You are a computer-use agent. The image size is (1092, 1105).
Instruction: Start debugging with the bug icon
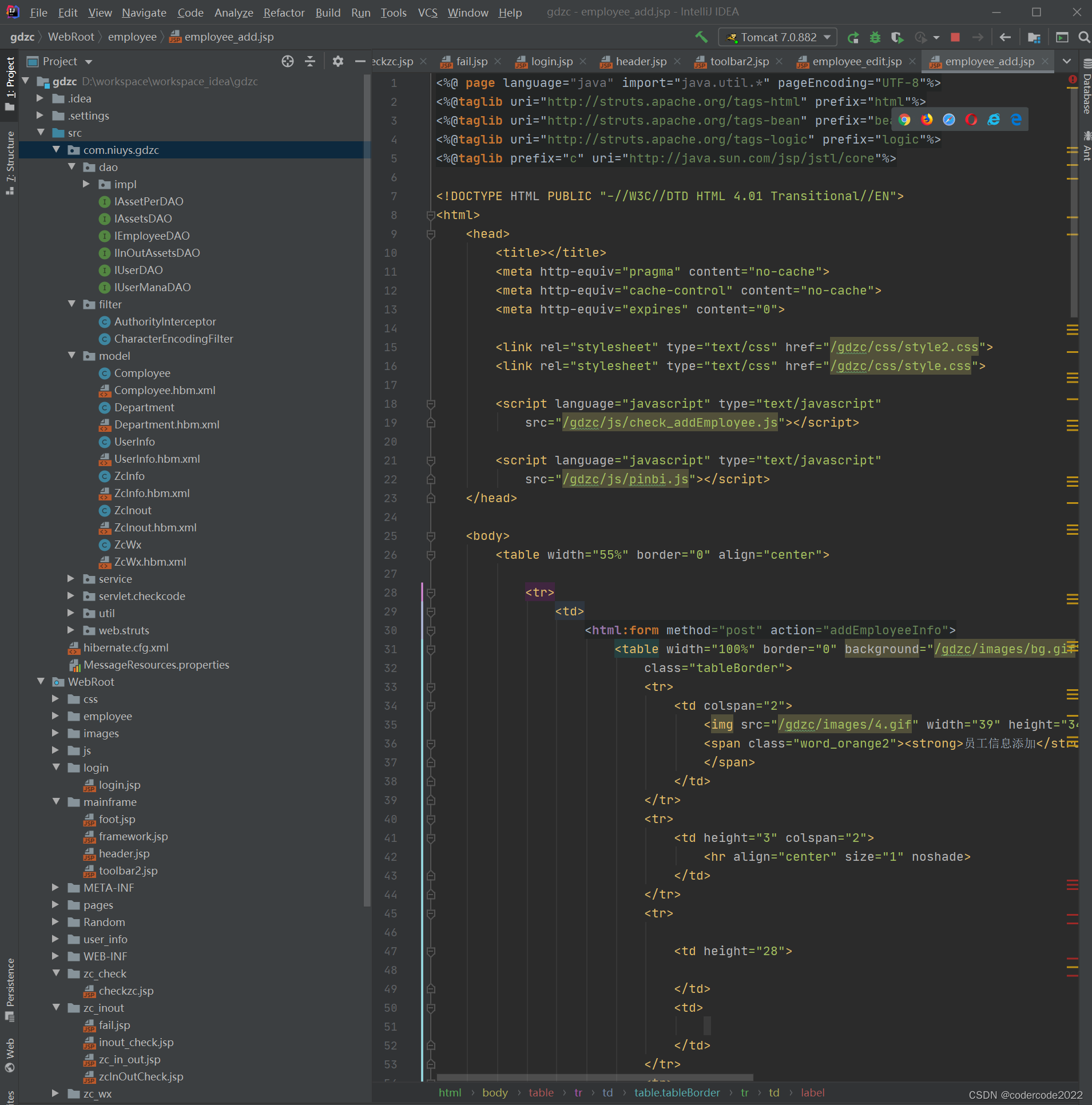pyautogui.click(x=875, y=37)
